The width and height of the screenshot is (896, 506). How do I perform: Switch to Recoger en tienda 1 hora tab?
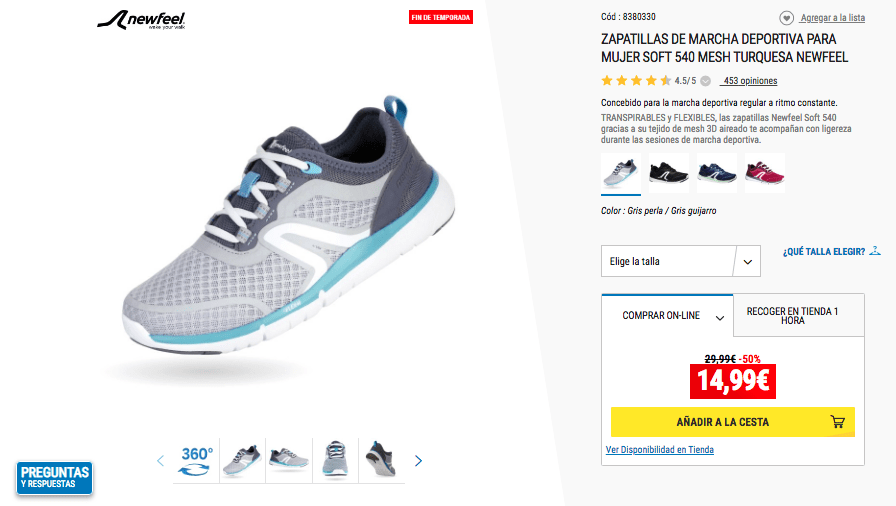pos(798,315)
